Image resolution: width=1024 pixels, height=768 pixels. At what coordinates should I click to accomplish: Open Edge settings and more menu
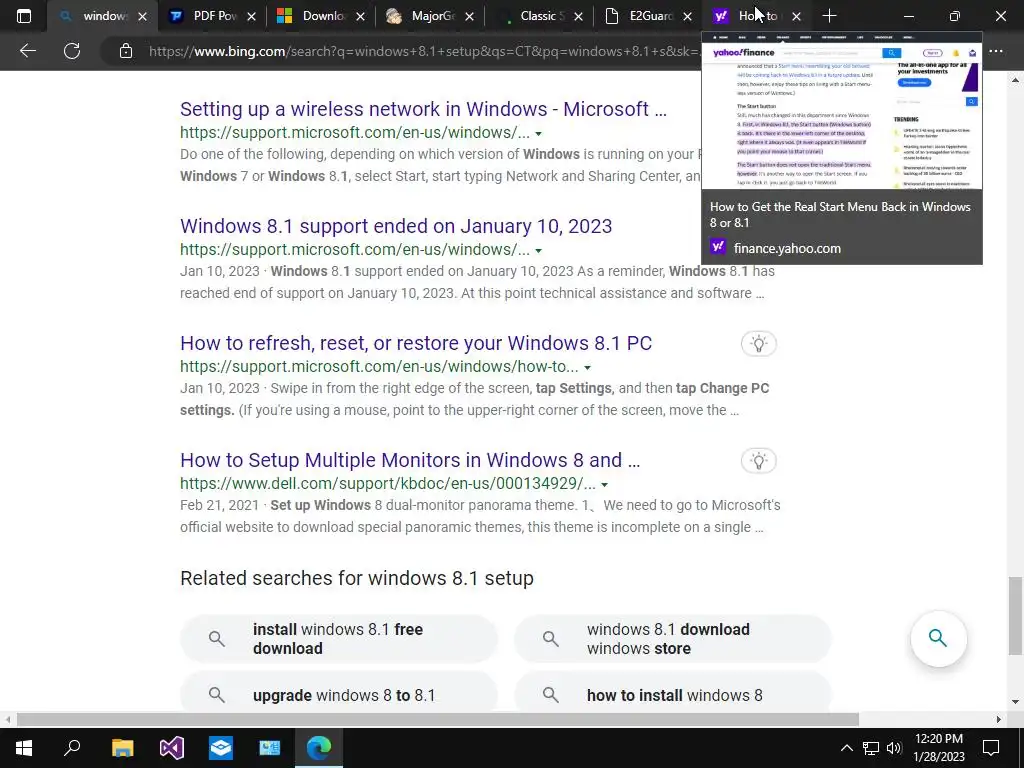click(x=996, y=51)
